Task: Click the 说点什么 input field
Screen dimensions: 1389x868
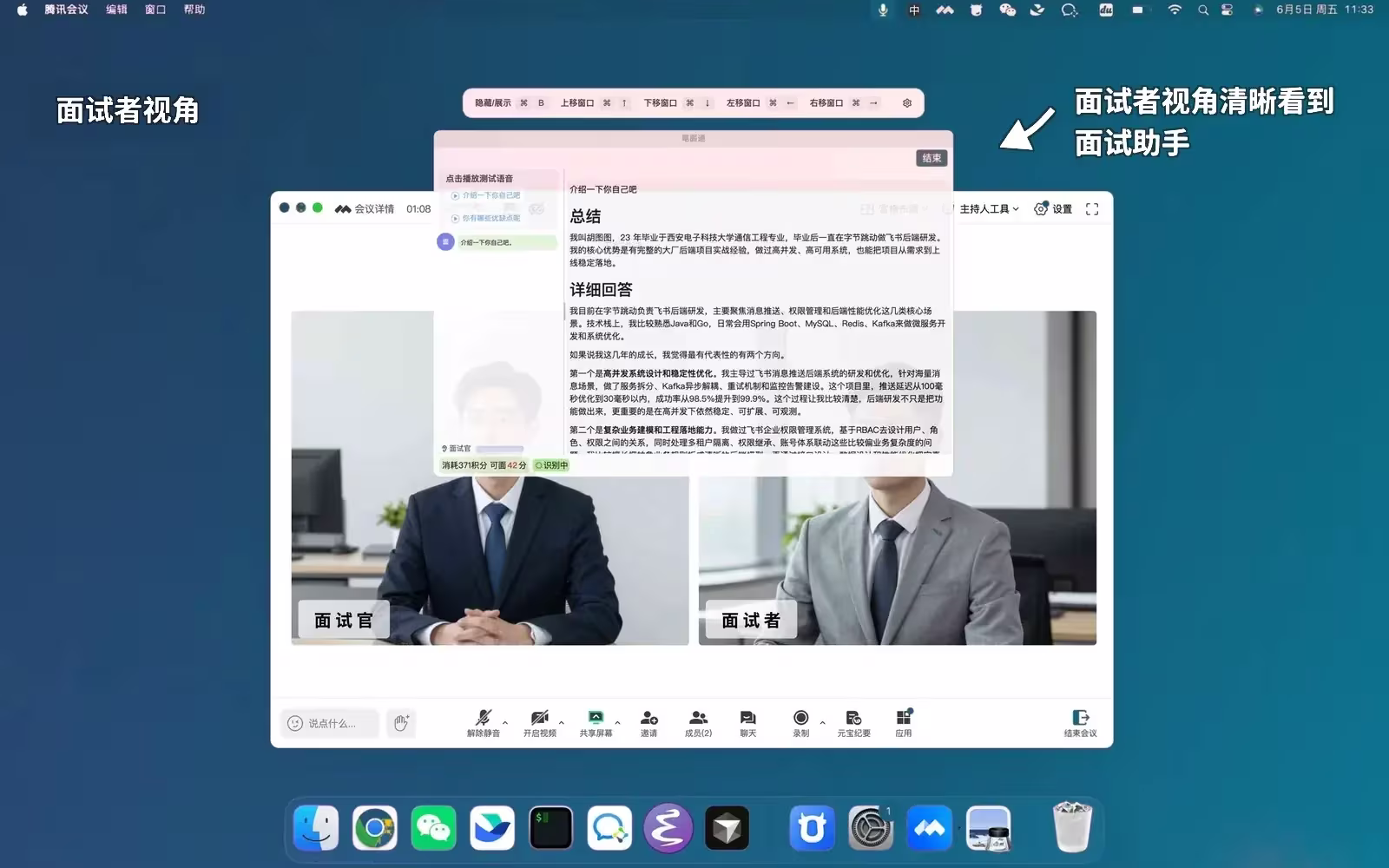Action: (330, 723)
